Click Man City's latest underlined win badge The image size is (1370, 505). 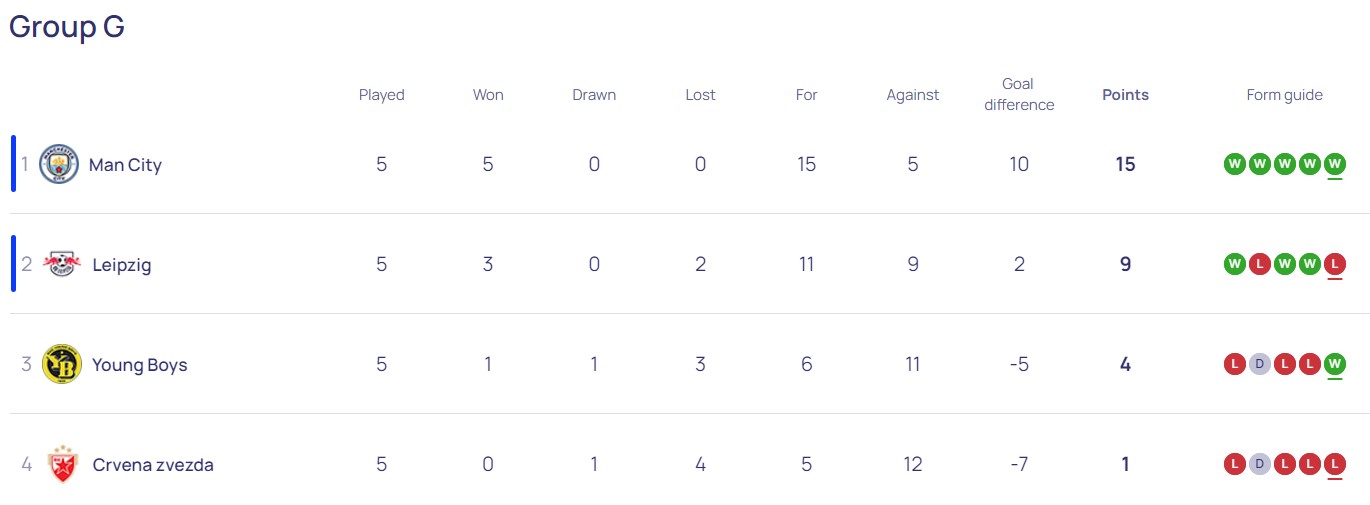tap(1334, 164)
